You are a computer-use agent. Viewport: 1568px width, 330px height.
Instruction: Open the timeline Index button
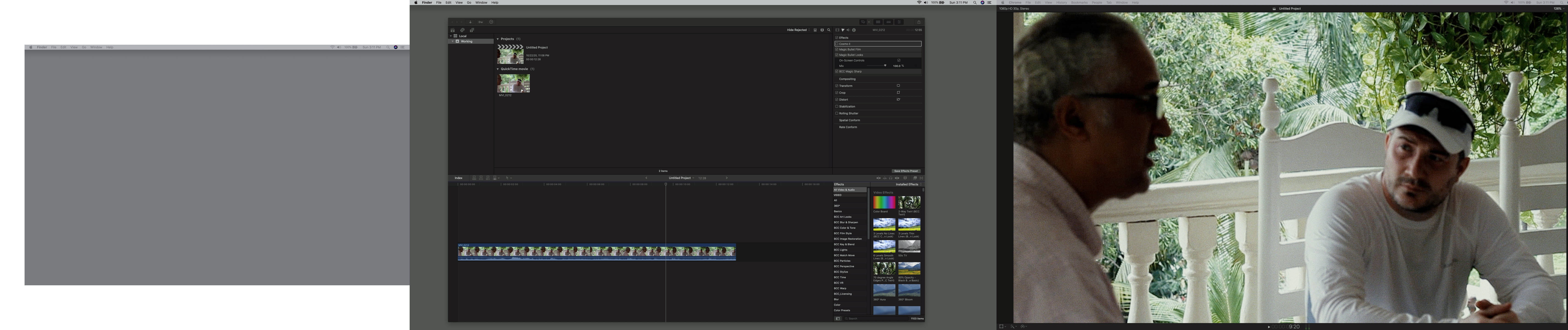(x=458, y=178)
